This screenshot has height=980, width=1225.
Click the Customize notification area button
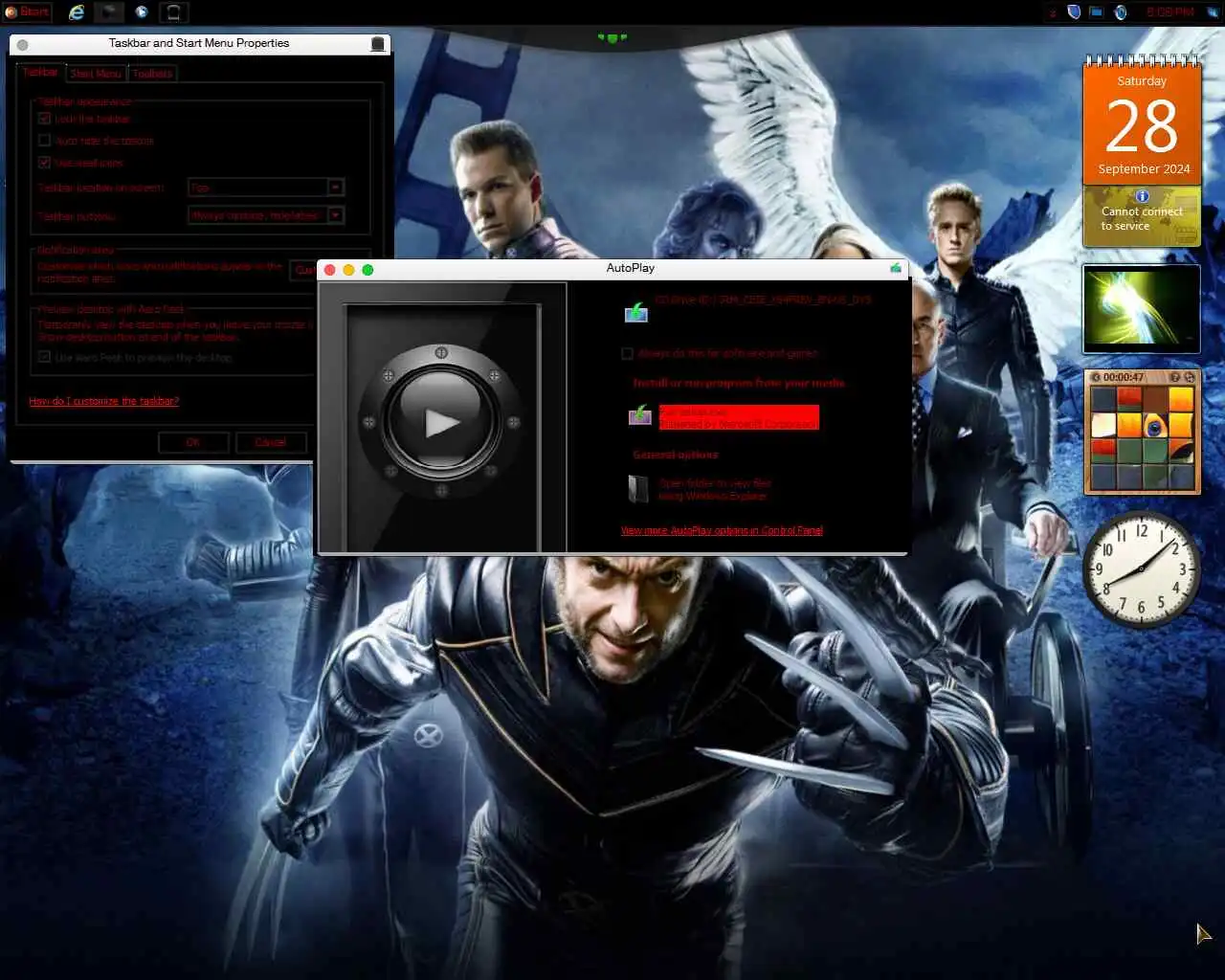coord(303,270)
